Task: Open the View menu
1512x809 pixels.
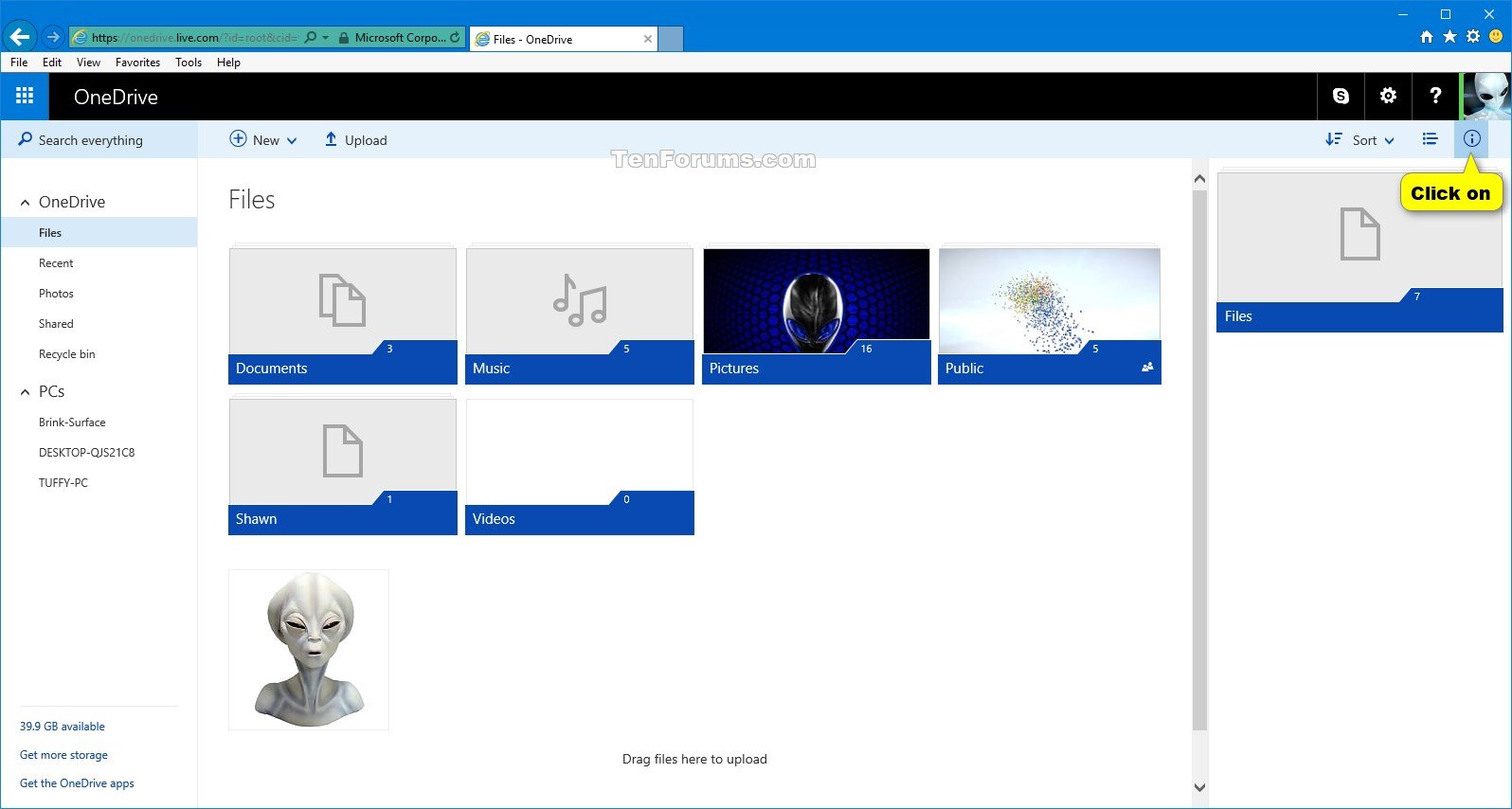Action: click(88, 63)
